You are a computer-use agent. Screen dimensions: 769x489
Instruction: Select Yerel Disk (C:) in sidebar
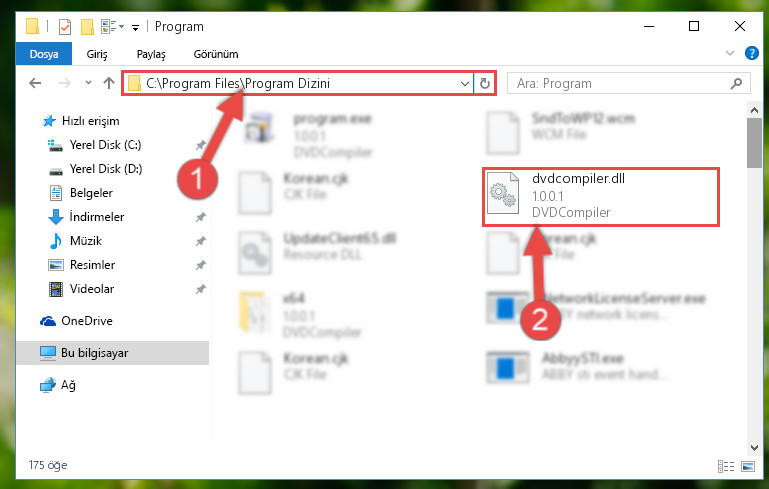pos(105,145)
